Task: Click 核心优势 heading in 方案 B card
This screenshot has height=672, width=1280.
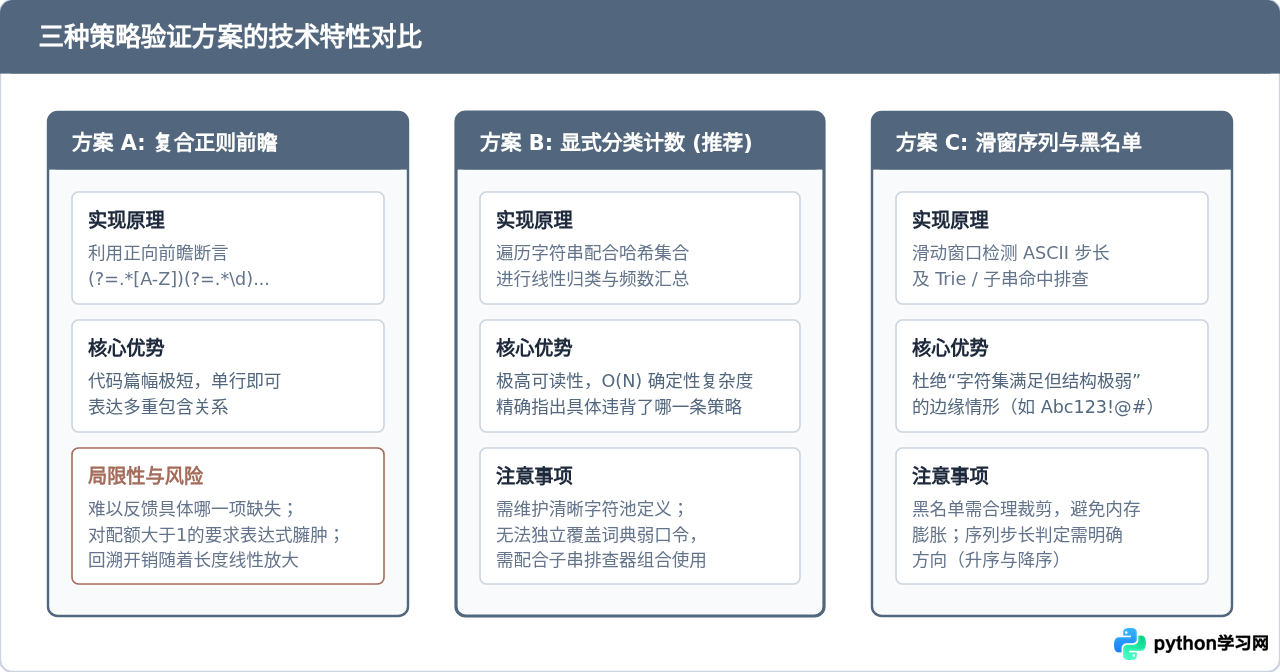Action: (534, 348)
